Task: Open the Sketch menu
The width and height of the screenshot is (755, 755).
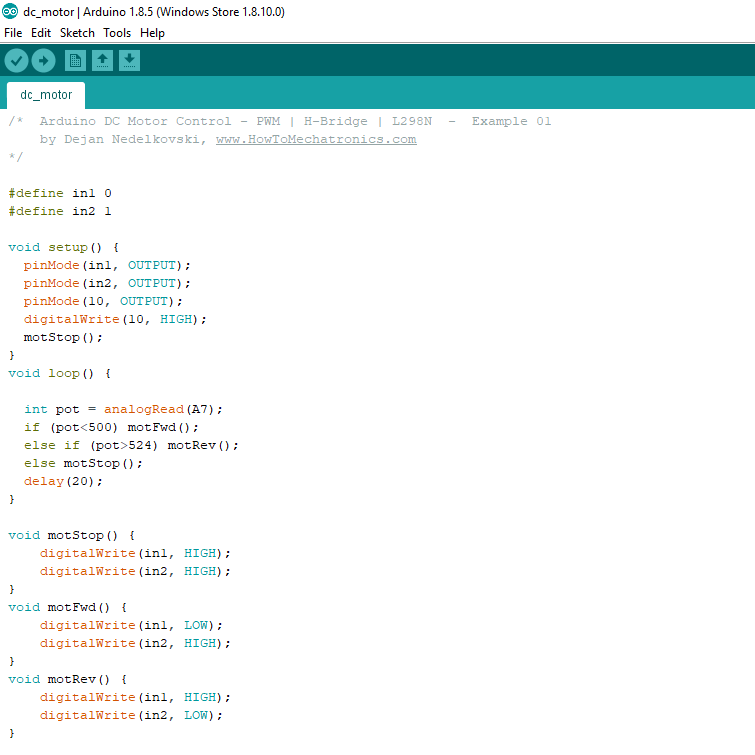Action: click(x=77, y=33)
